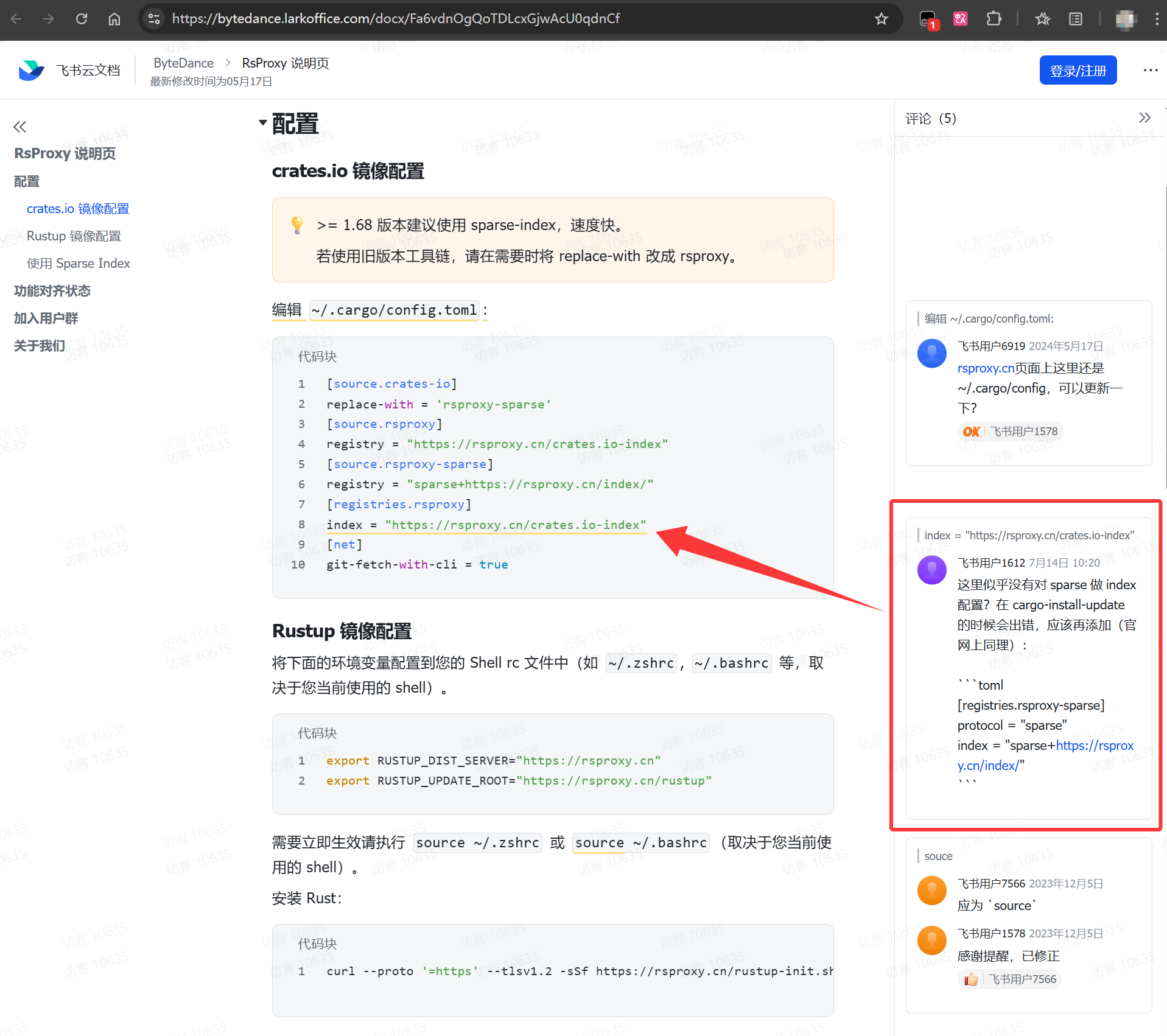Click the 飞书用户6919 blue avatar
Viewport: 1167px width, 1036px height.
931,353
